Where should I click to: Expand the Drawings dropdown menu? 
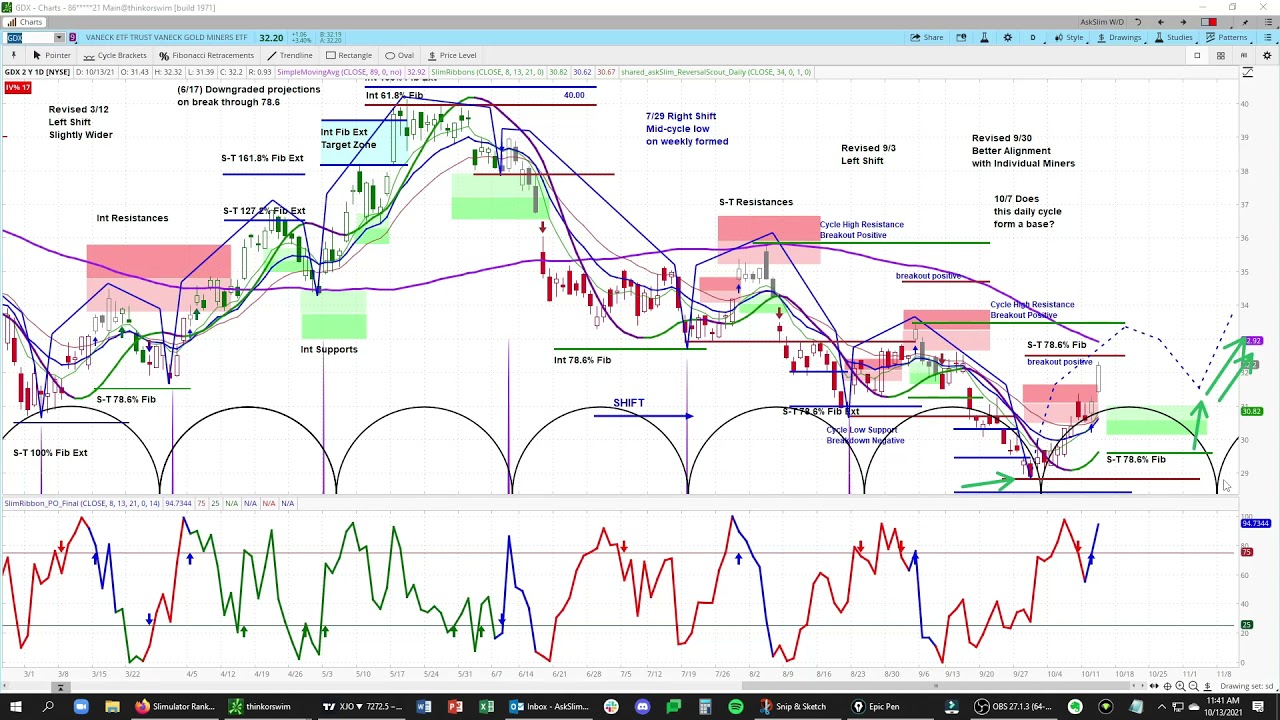pyautogui.click(x=1120, y=38)
